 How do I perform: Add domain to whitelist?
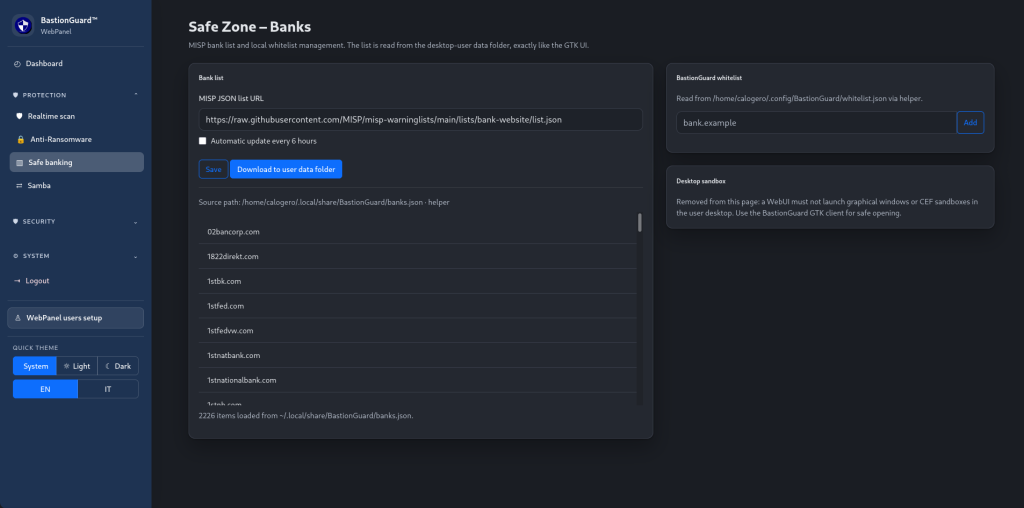970,123
